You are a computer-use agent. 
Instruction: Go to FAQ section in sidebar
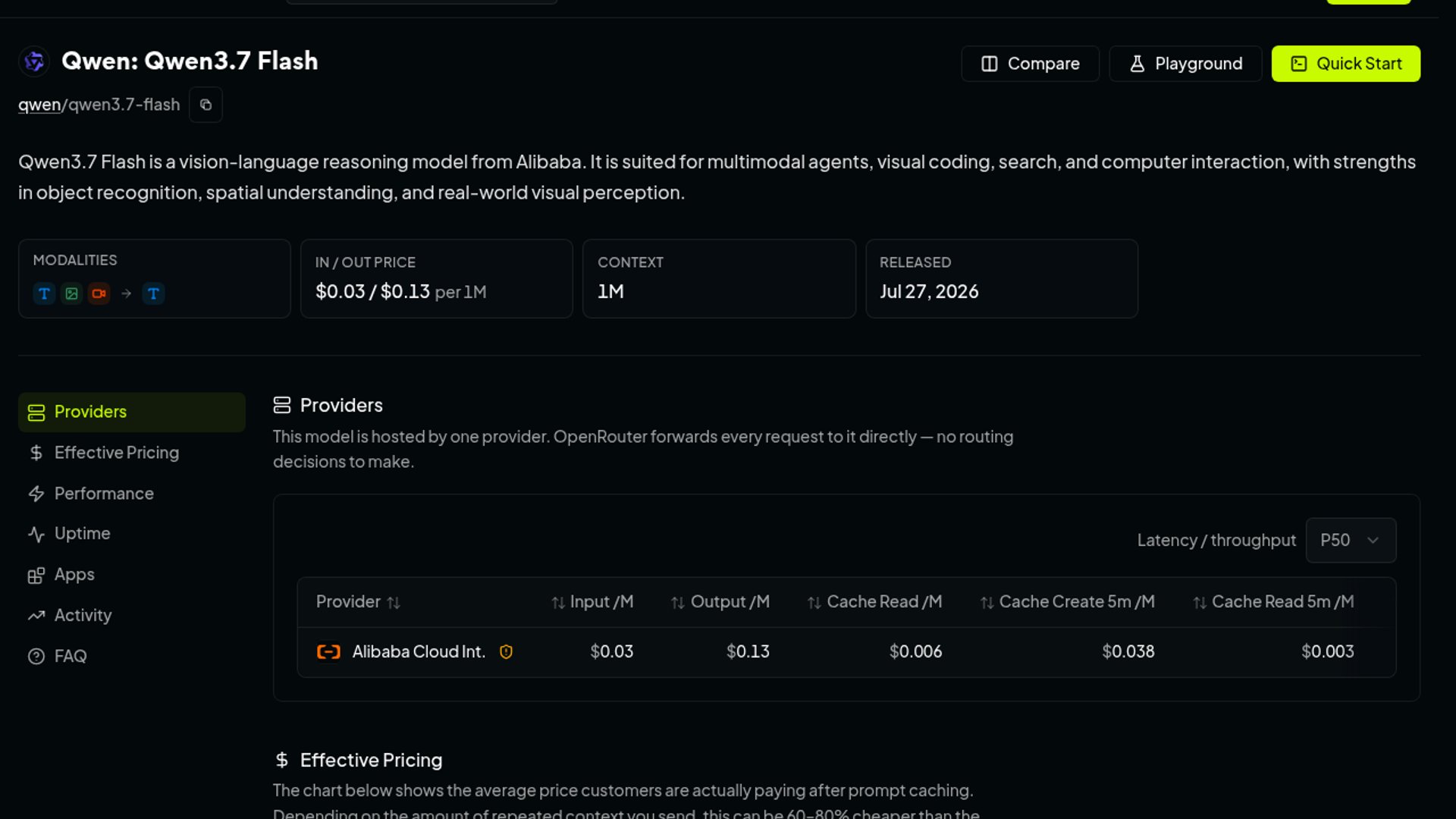(132, 657)
